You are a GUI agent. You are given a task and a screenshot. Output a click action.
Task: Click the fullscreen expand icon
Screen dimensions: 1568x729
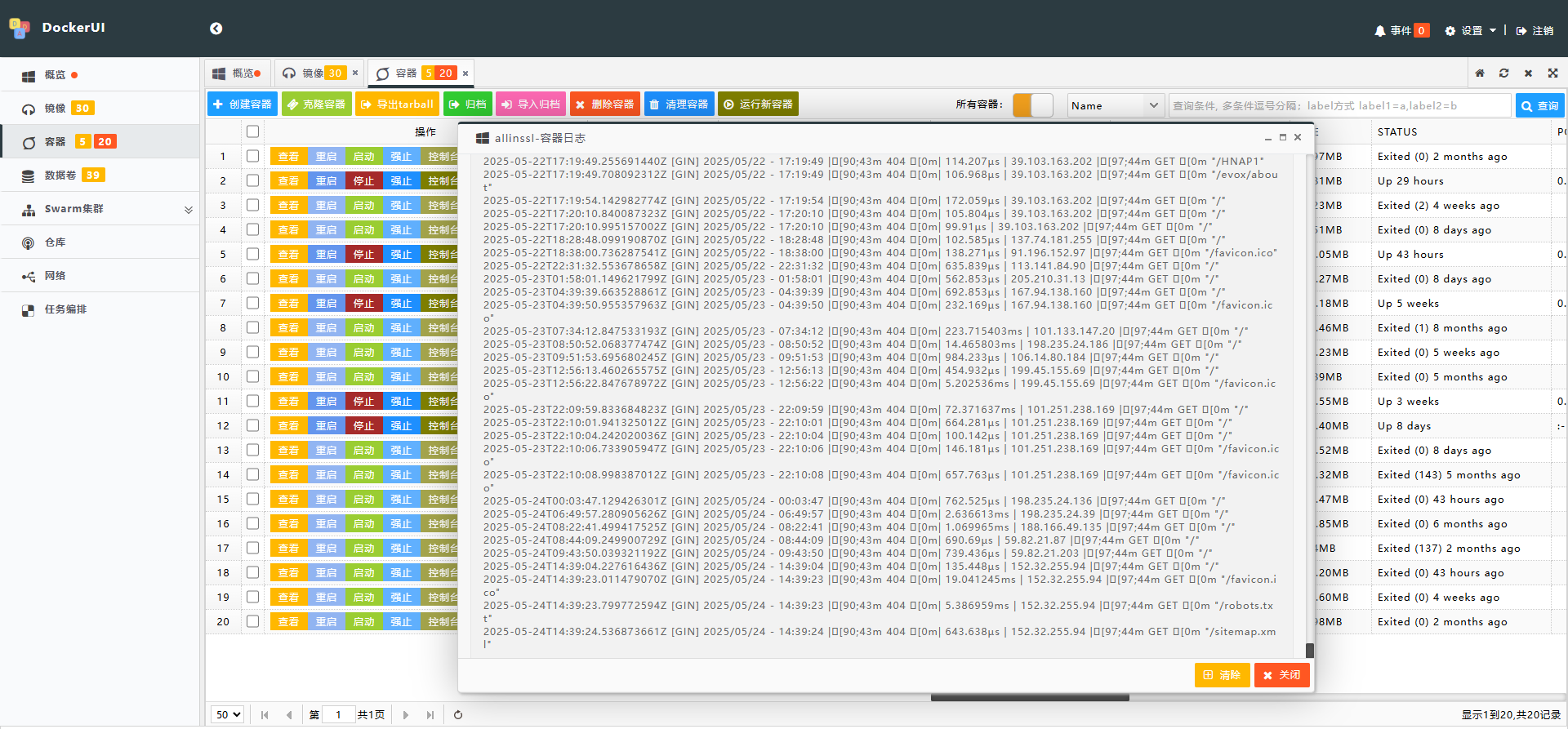tap(1552, 73)
